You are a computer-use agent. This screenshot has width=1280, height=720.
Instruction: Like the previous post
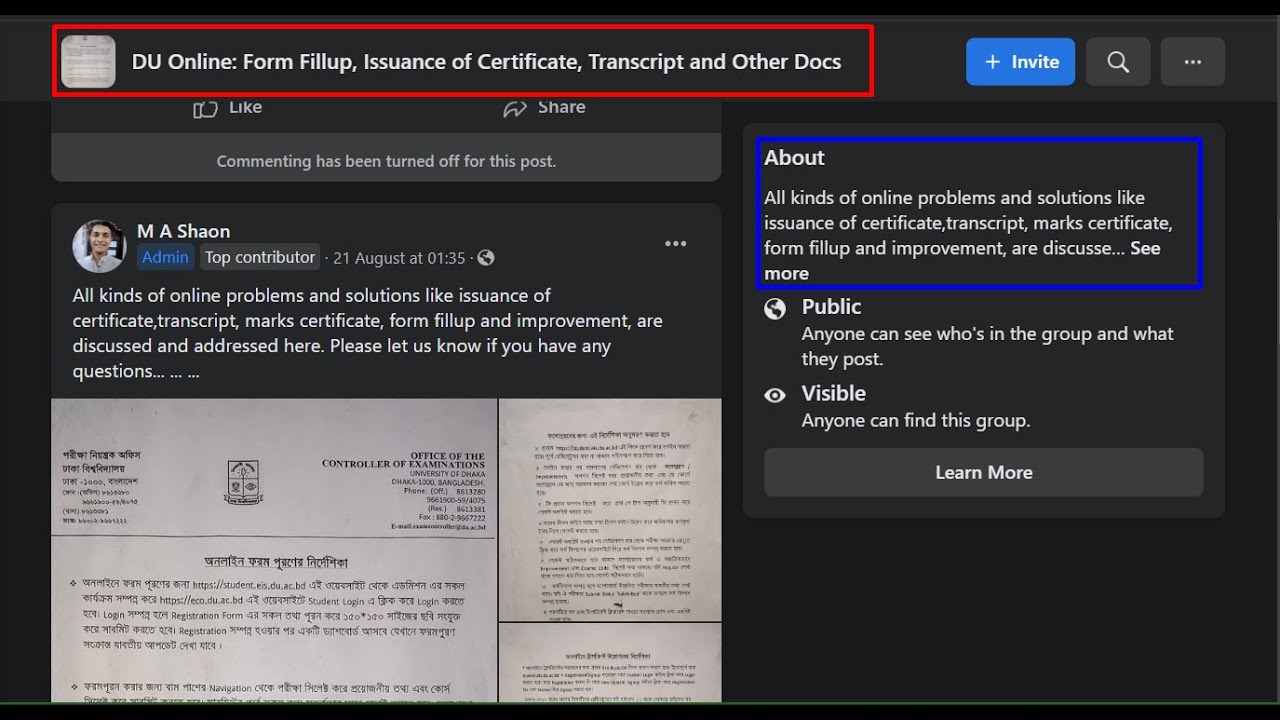pos(228,108)
